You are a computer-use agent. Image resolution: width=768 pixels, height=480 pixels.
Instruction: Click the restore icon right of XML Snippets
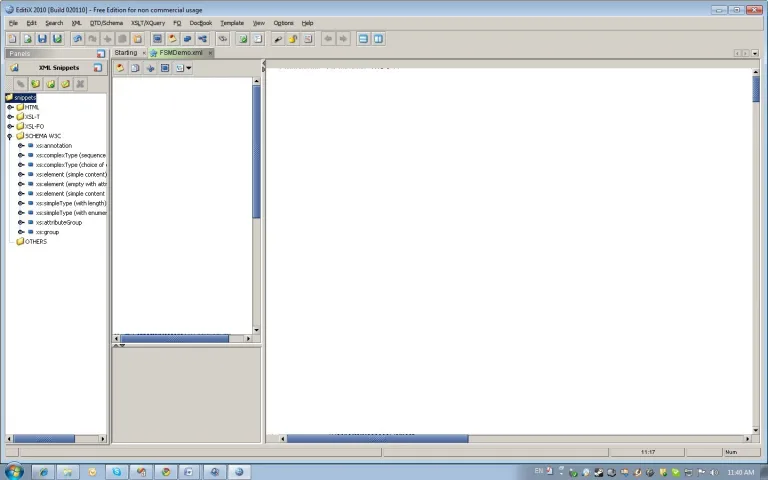[x=98, y=68]
